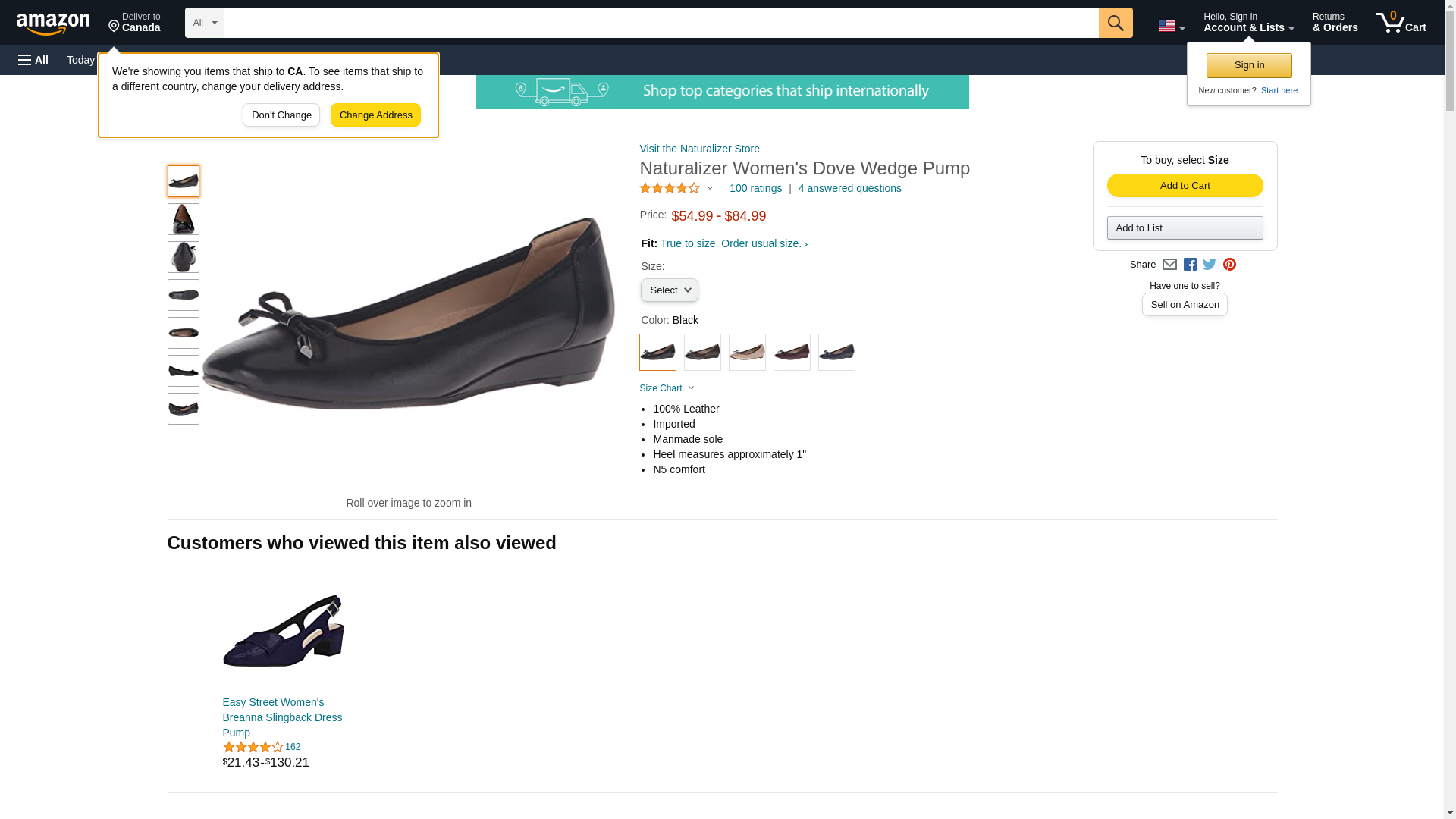Expand the Size Chart
The height and width of the screenshot is (819, 1456).
click(667, 388)
